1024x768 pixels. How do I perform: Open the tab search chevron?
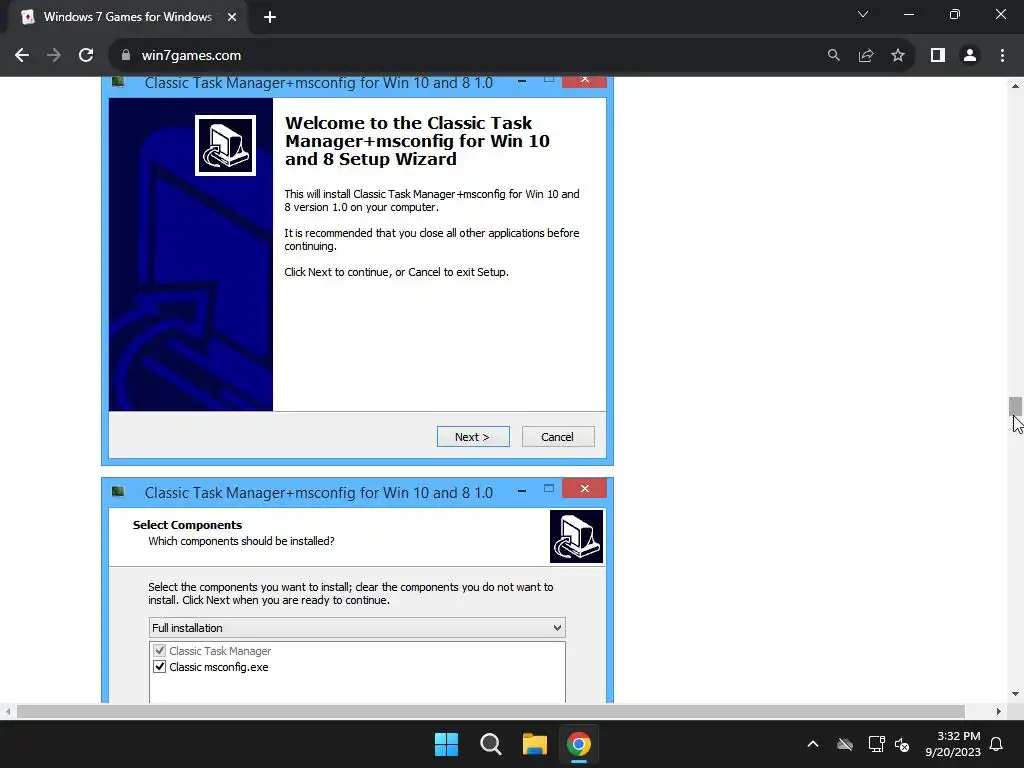click(x=863, y=14)
